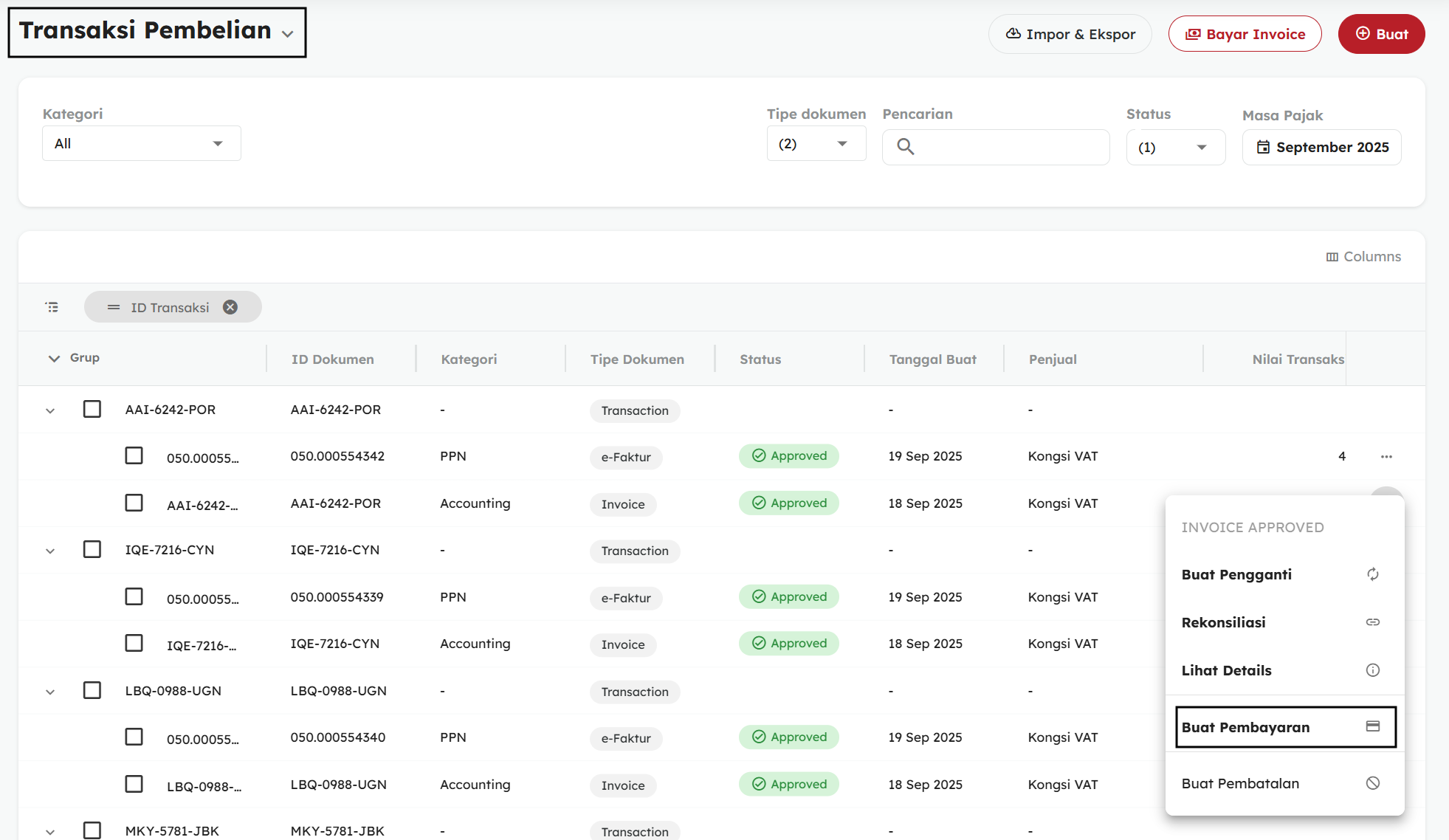Remove the ID Transaksi grouping chip

click(230, 307)
